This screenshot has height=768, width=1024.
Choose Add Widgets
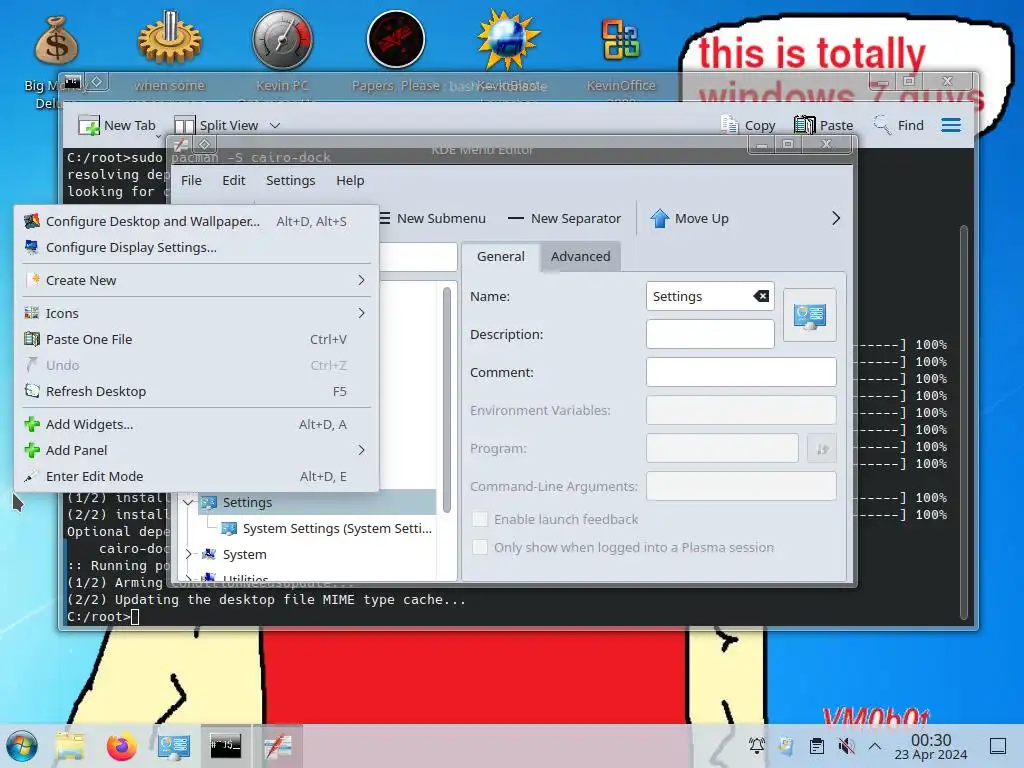tap(196, 424)
